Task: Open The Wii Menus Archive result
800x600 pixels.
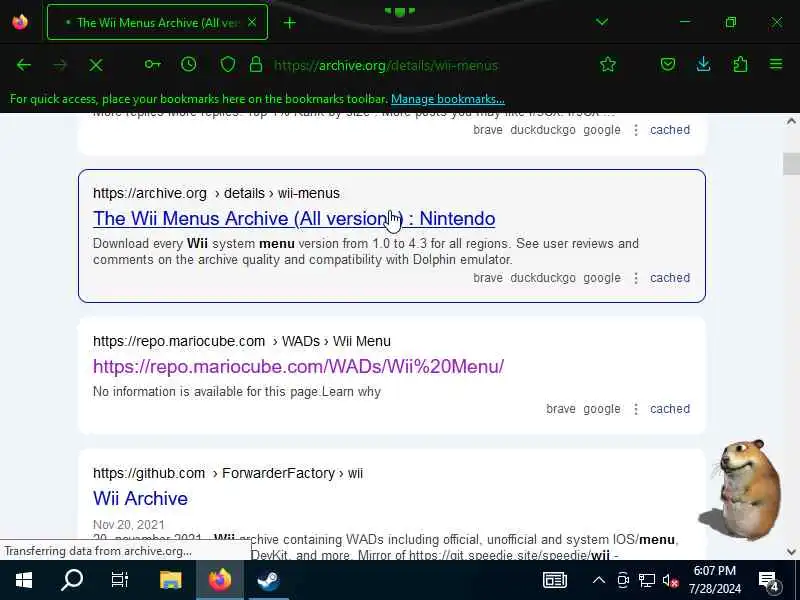Action: pyautogui.click(x=294, y=218)
